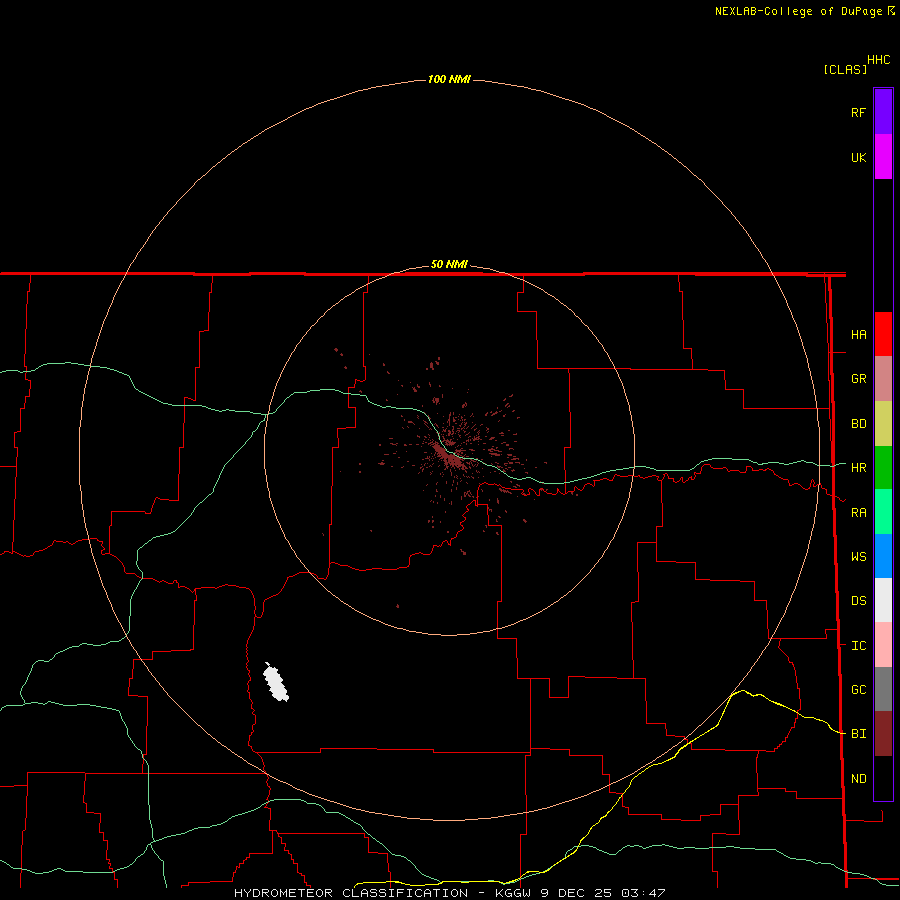900x900 pixels.
Task: Click the GR legend label
Action: coord(858,379)
